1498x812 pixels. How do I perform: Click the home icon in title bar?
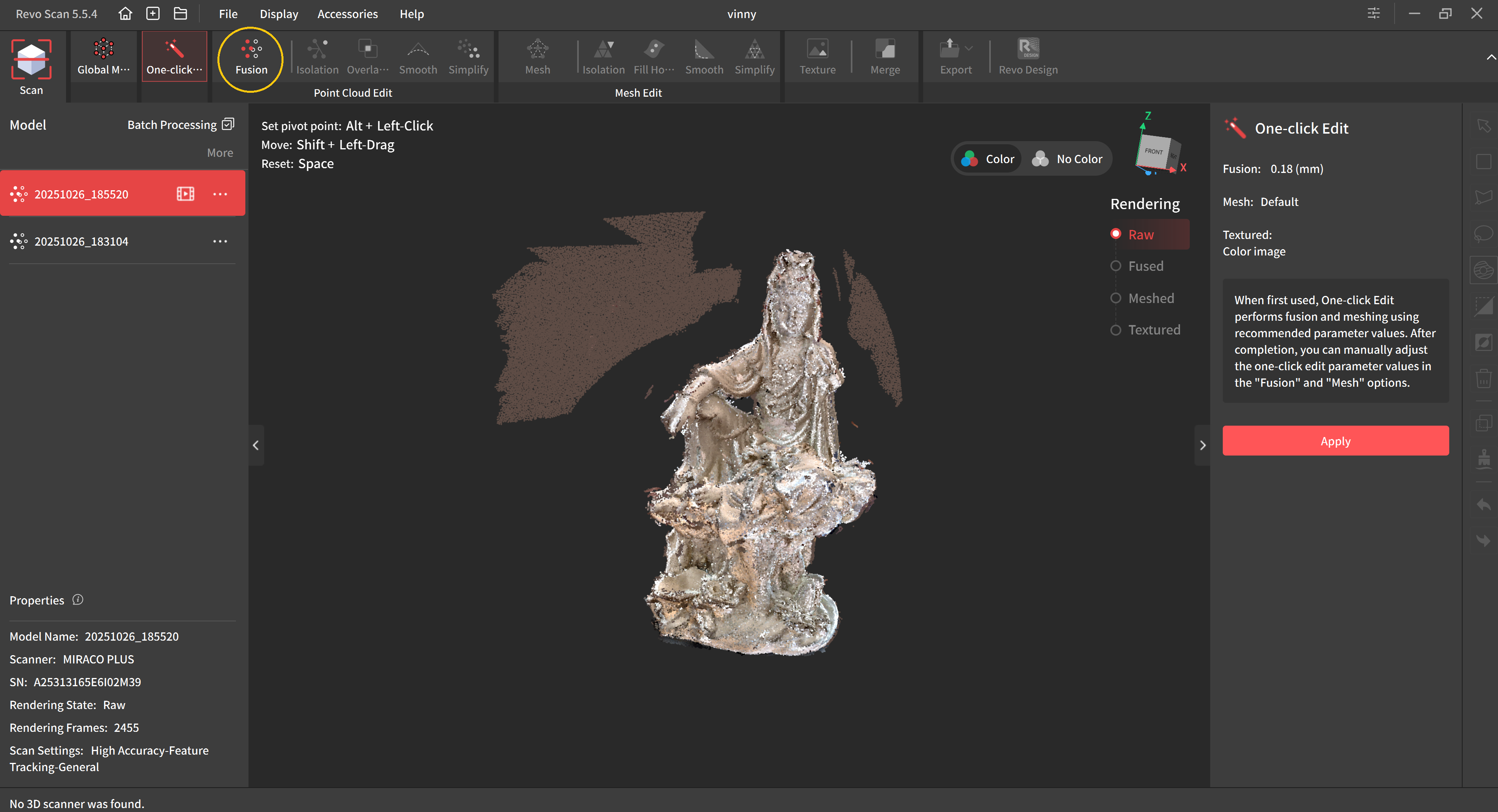pyautogui.click(x=125, y=13)
